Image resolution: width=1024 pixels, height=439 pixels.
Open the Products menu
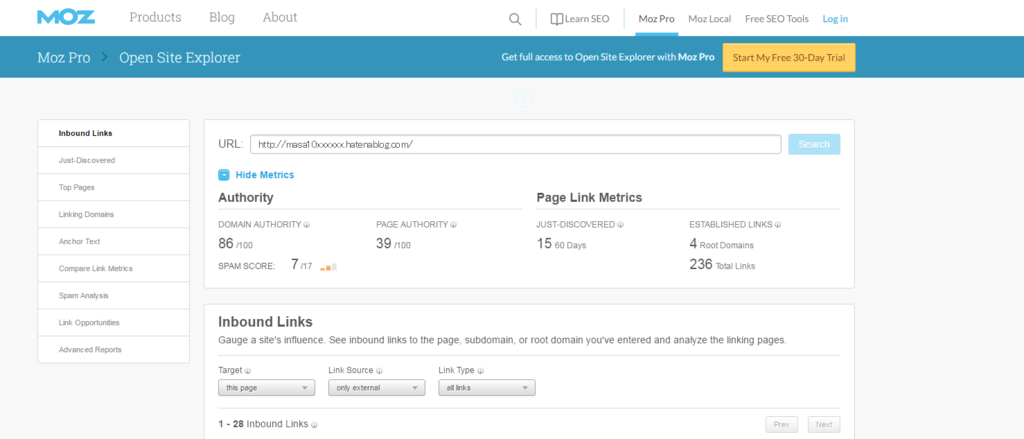(x=155, y=18)
